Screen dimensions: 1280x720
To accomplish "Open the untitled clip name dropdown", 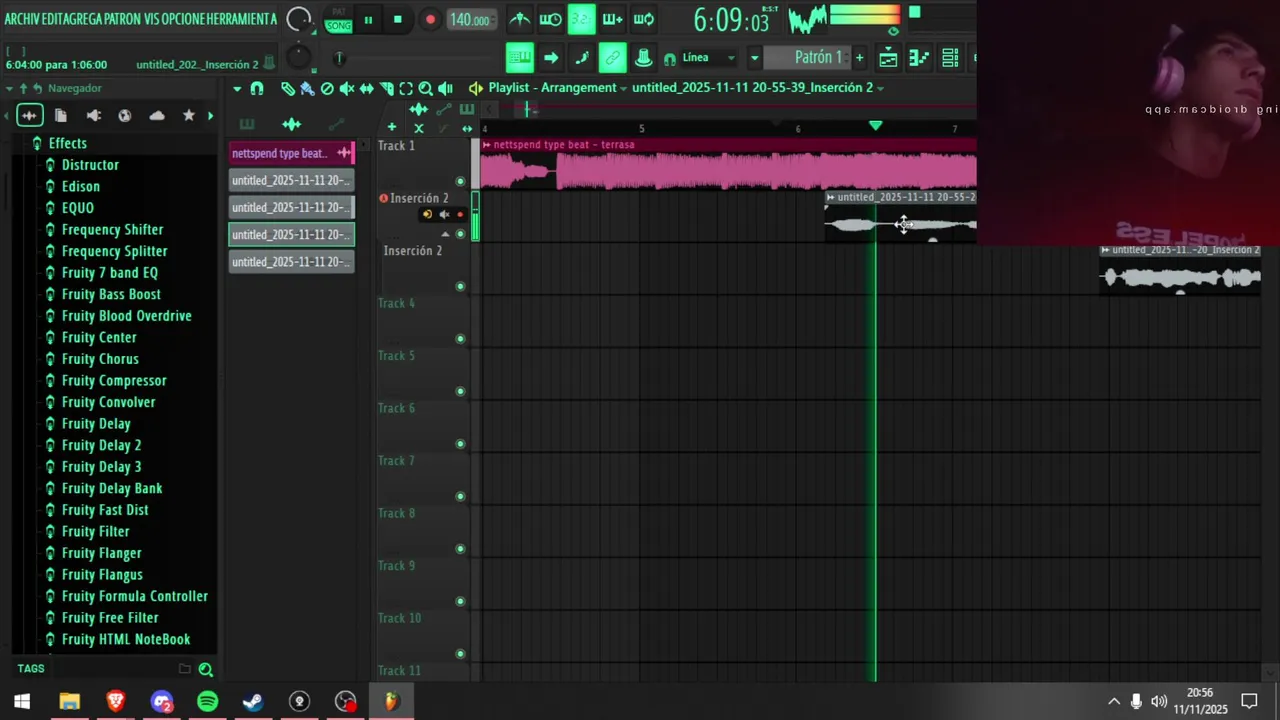I will (x=758, y=88).
